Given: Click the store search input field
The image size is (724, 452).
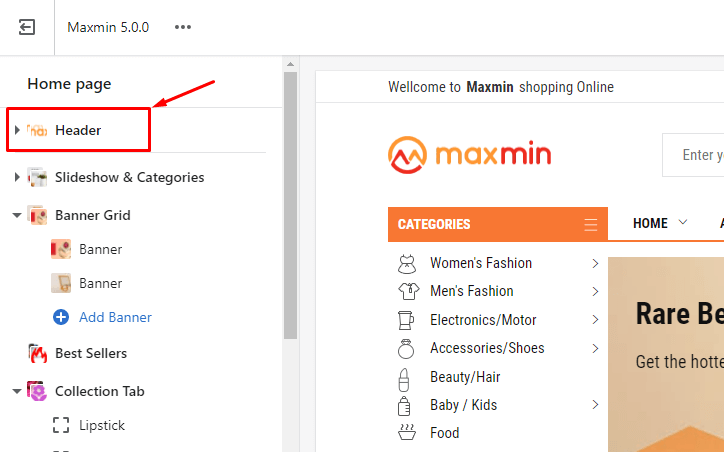Looking at the screenshot, I should click(695, 155).
